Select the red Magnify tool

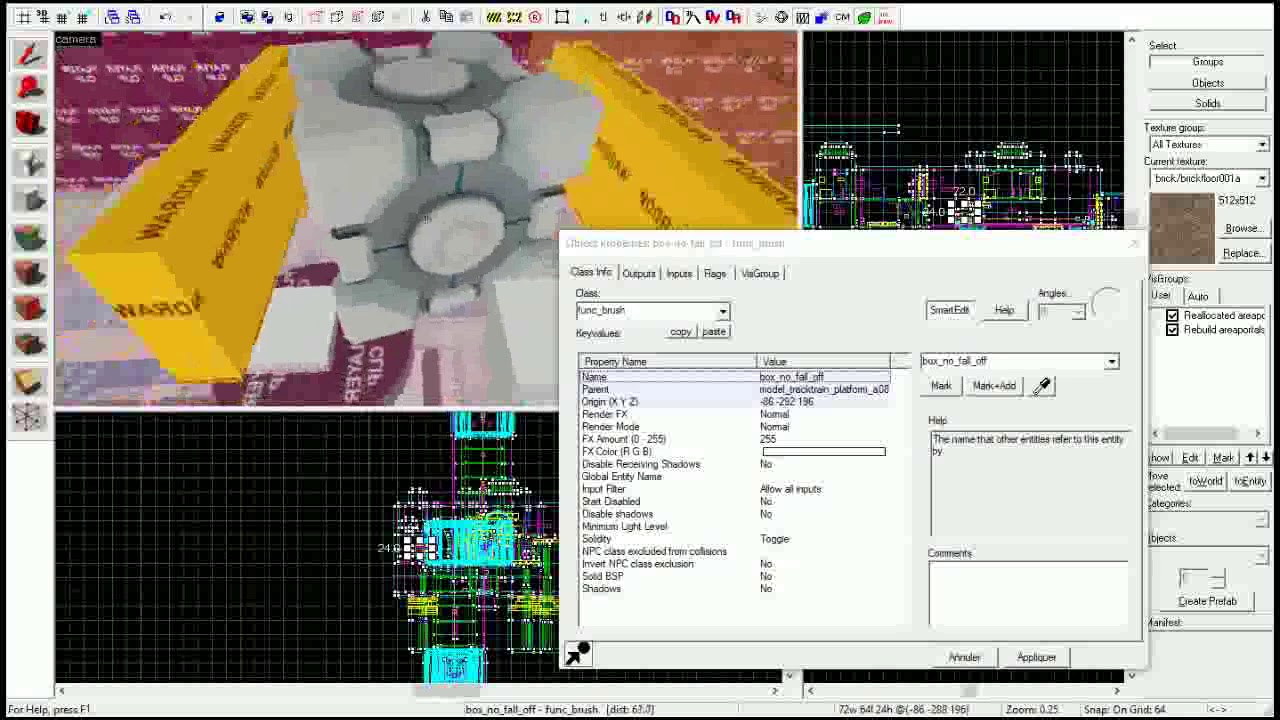[x=29, y=88]
